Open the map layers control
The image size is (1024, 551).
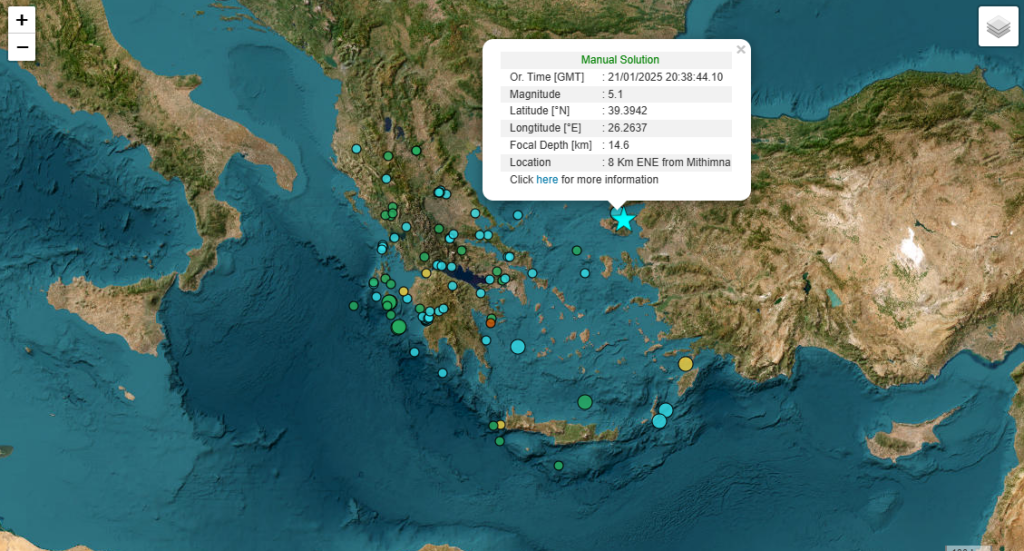[x=997, y=27]
